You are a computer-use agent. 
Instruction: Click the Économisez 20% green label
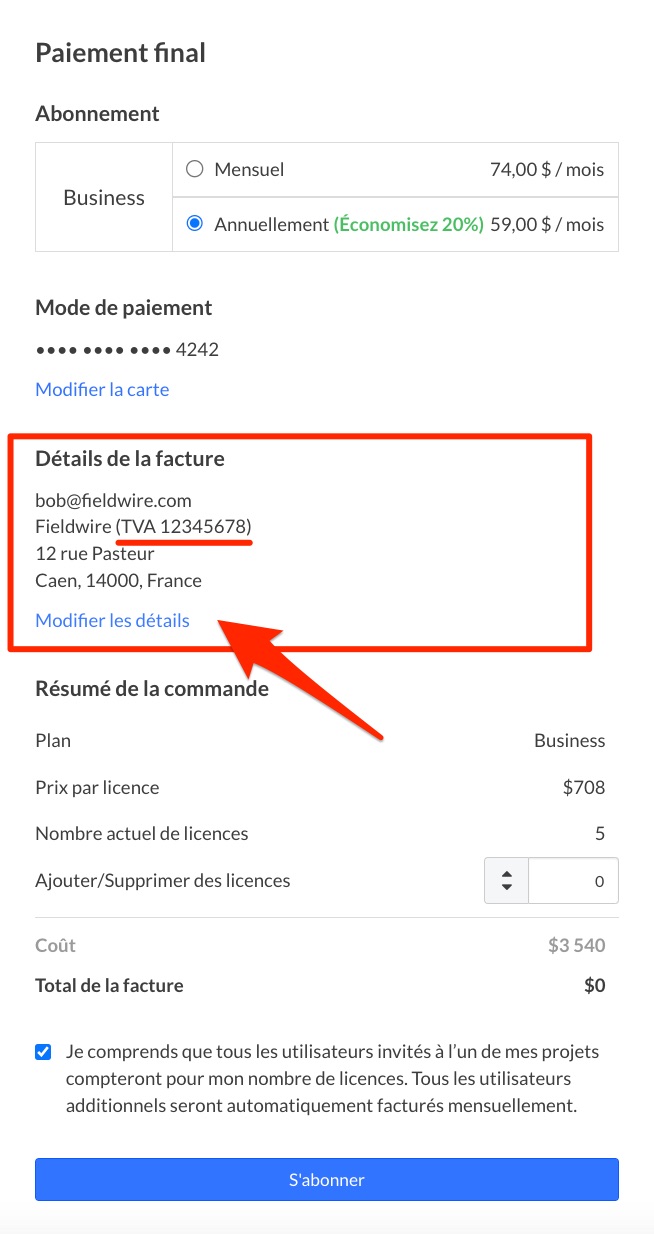[408, 224]
